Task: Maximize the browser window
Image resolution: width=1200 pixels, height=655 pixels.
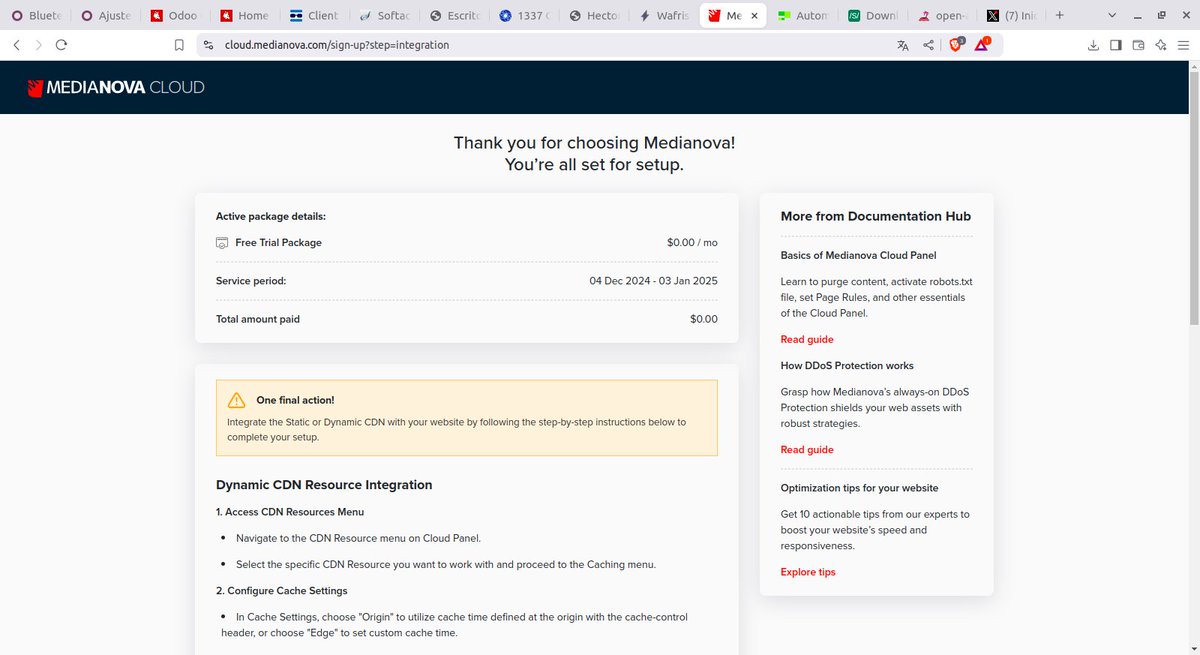Action: click(x=1163, y=16)
